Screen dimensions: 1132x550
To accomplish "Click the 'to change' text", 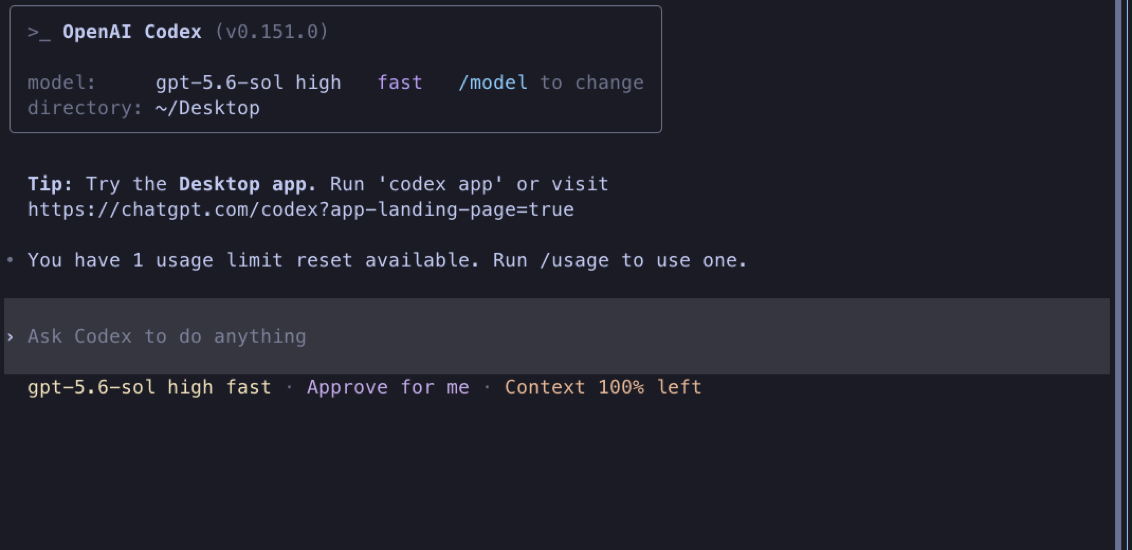I will [x=592, y=83].
